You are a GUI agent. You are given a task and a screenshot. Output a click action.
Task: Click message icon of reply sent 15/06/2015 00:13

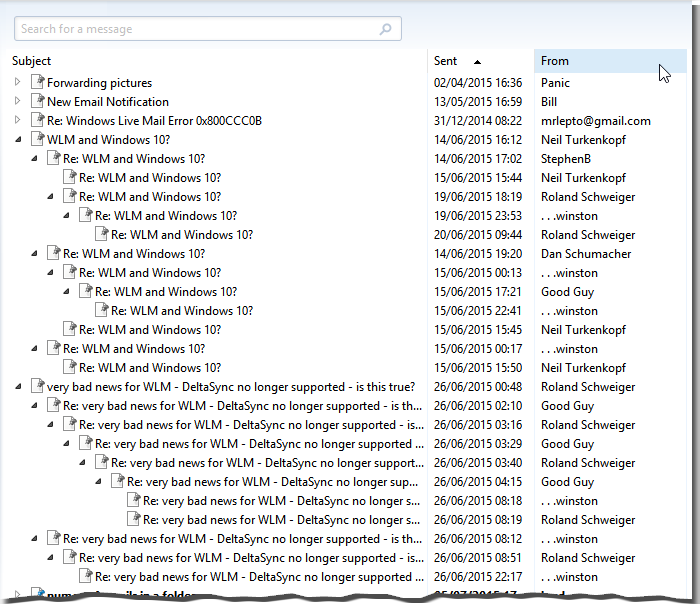point(70,272)
